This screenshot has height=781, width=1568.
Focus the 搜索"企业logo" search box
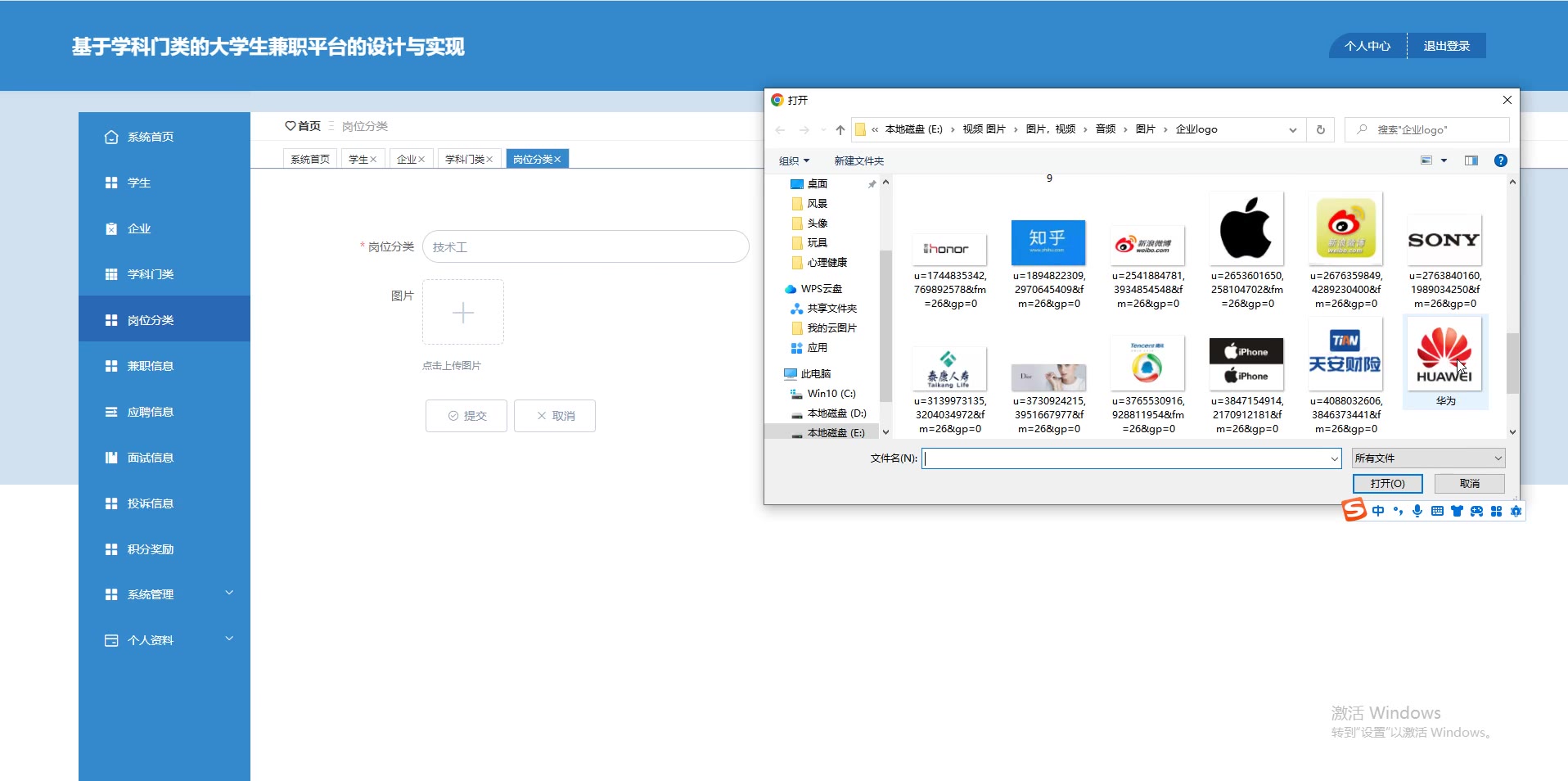1427,129
